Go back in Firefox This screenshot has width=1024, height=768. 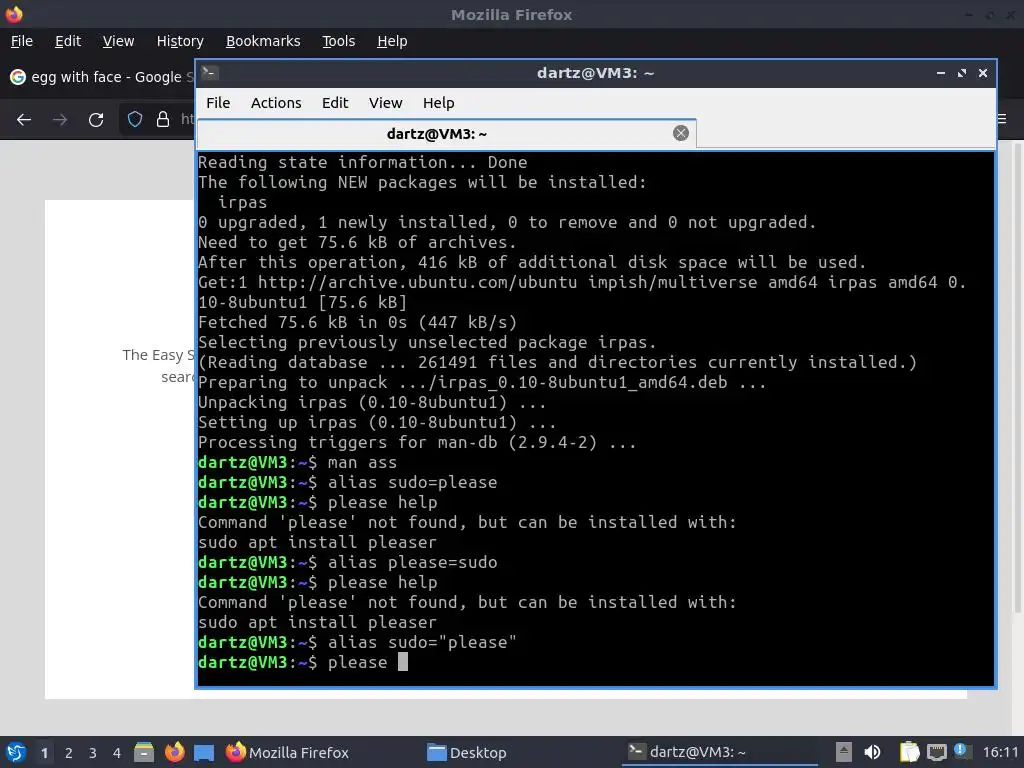coord(24,120)
